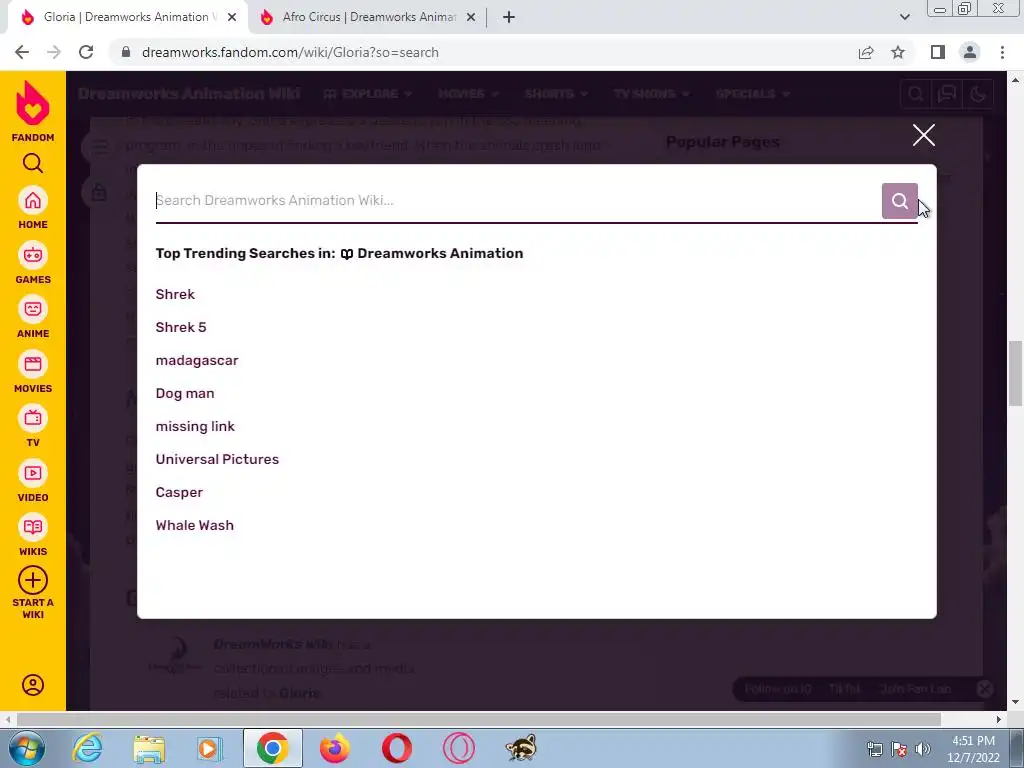Viewport: 1024px width, 768px height.
Task: Click the wiki header search icon
Action: pos(915,94)
